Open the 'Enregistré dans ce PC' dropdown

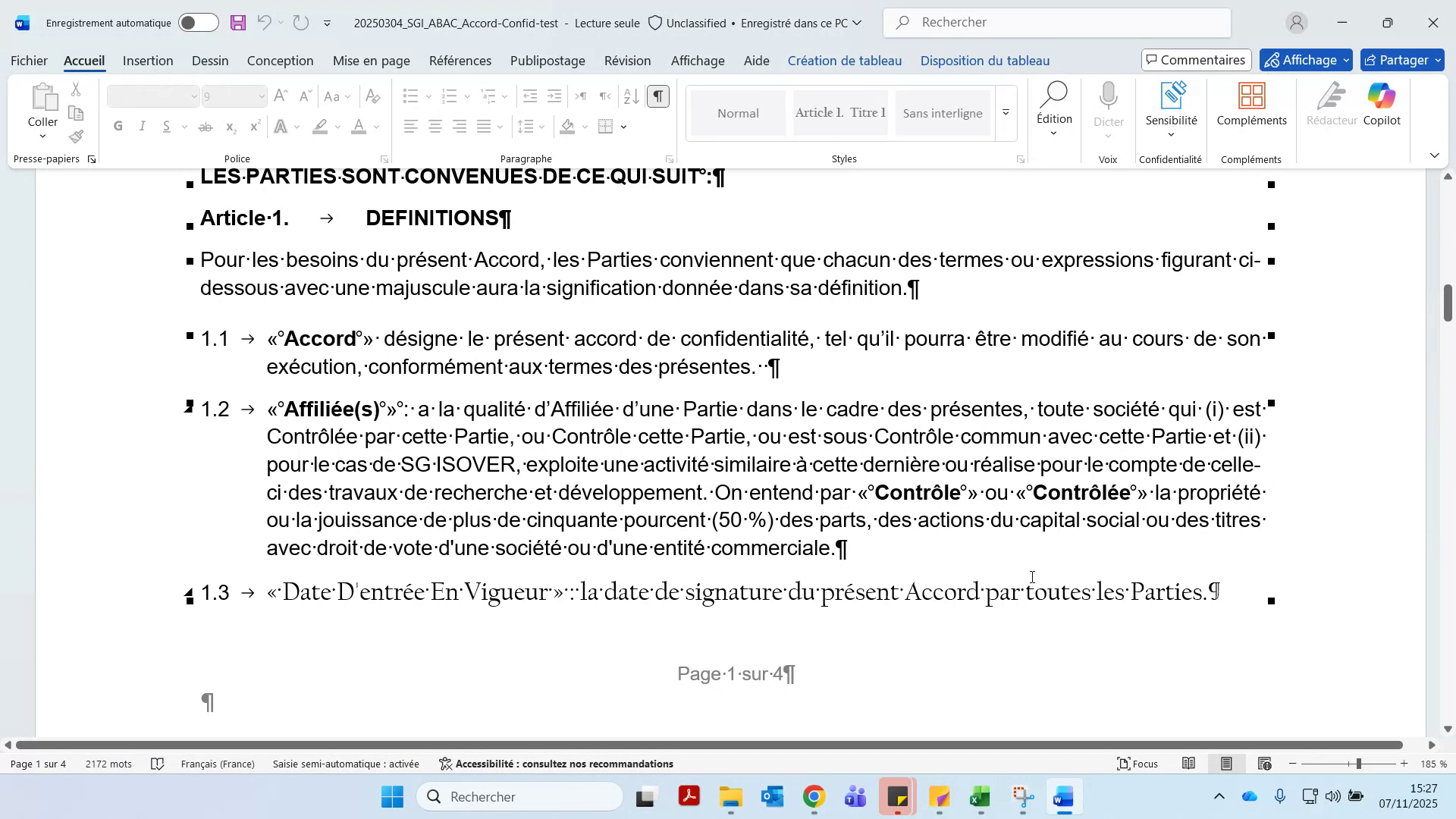click(x=858, y=23)
